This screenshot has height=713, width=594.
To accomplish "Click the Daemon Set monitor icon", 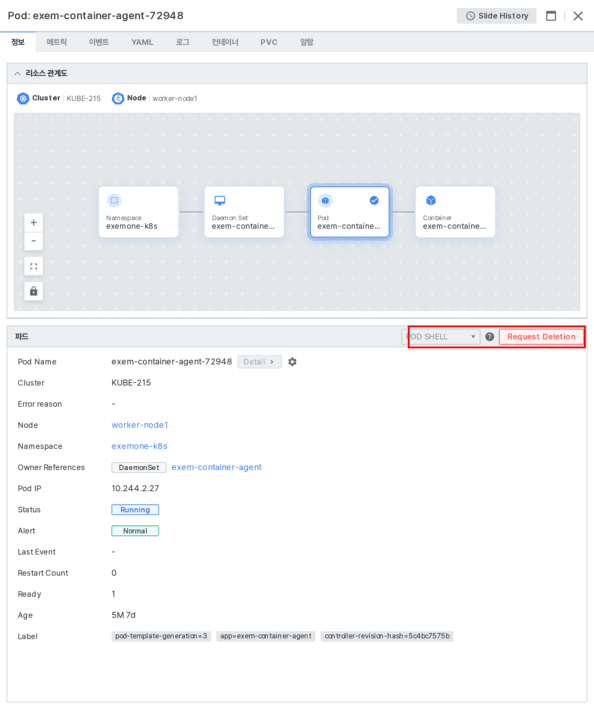I will 220,201.
